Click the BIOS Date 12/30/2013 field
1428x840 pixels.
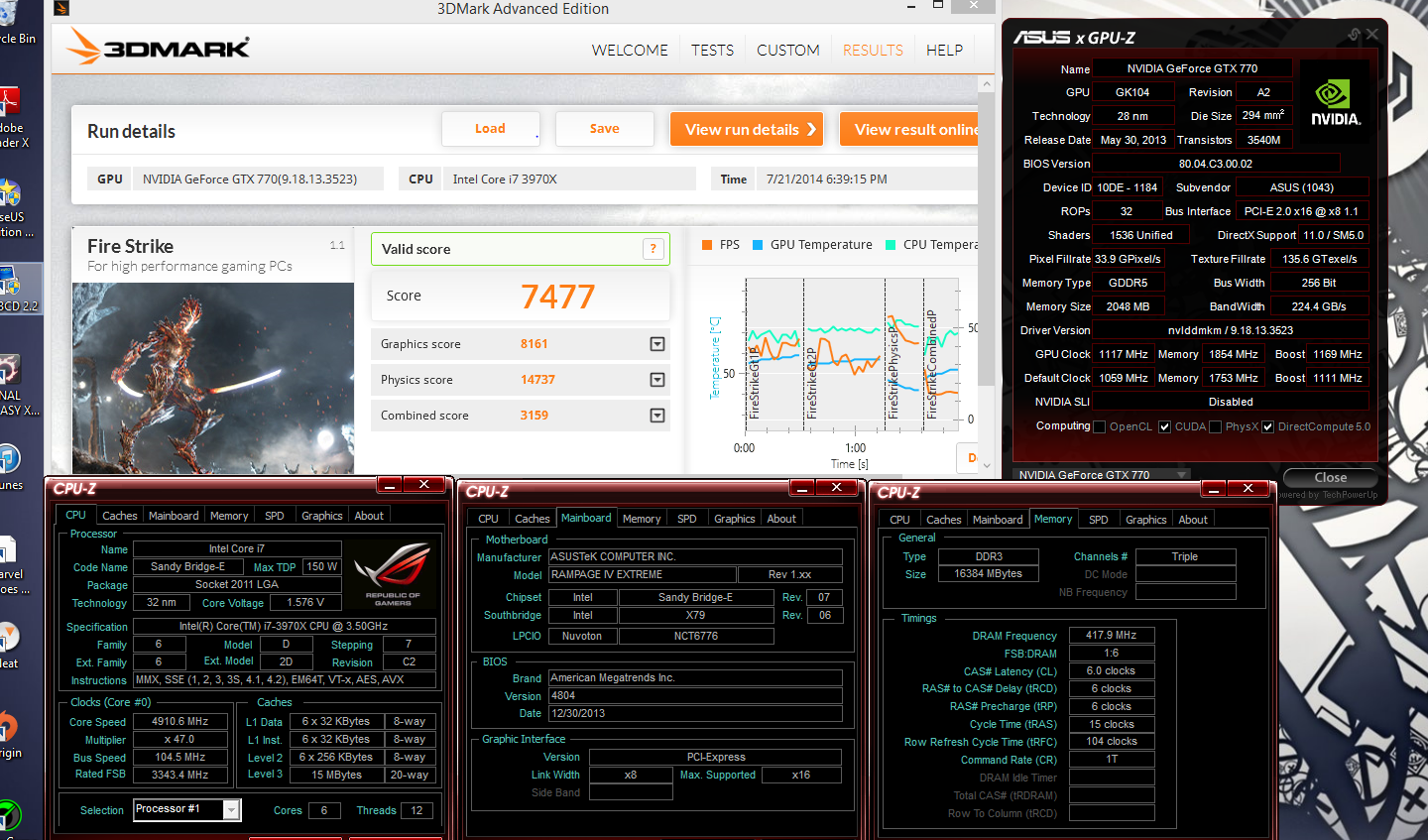click(x=695, y=714)
